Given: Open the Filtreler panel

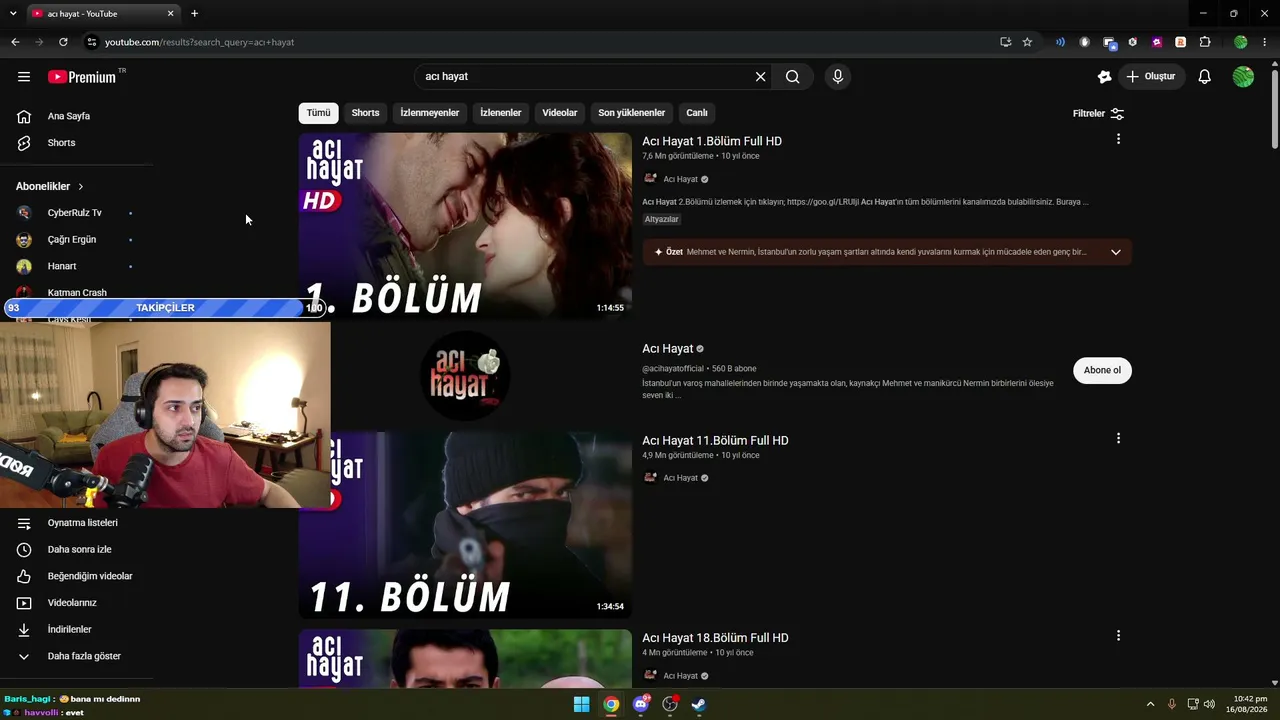Looking at the screenshot, I should tap(1099, 114).
